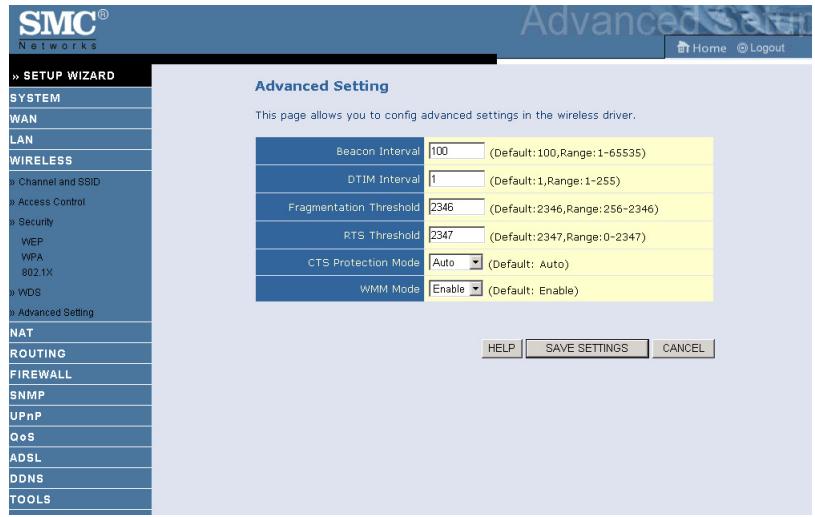Click the text "(Default:2347,Range:0-2347)"
Screen dimensions: 815x517
click(568, 237)
